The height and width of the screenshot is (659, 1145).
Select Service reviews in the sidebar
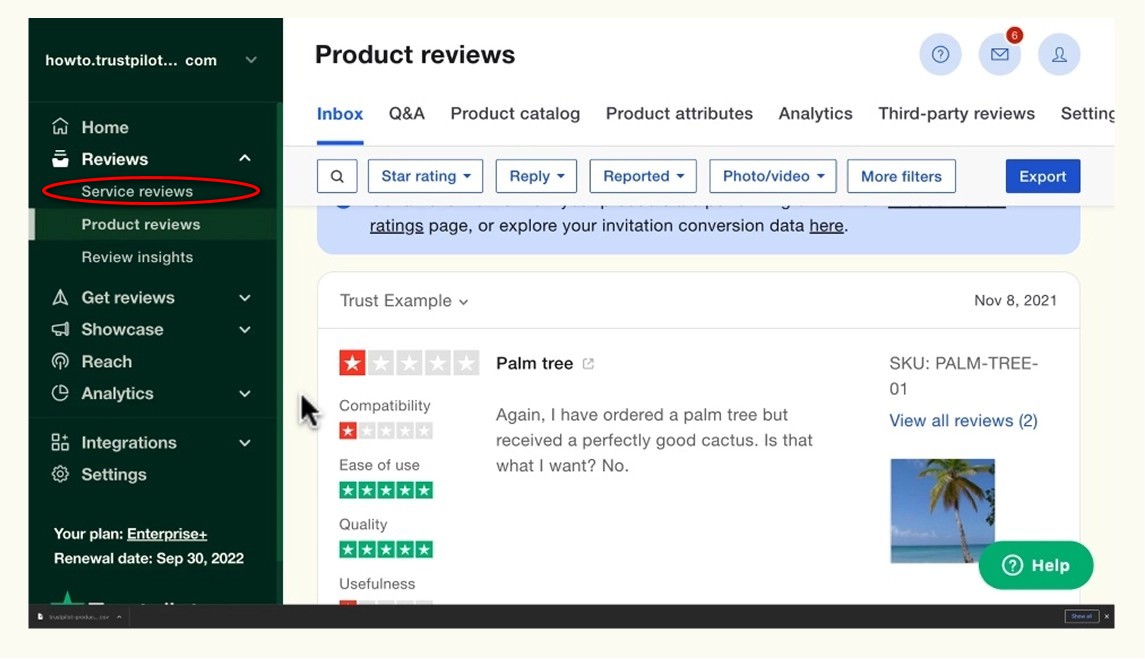click(137, 191)
